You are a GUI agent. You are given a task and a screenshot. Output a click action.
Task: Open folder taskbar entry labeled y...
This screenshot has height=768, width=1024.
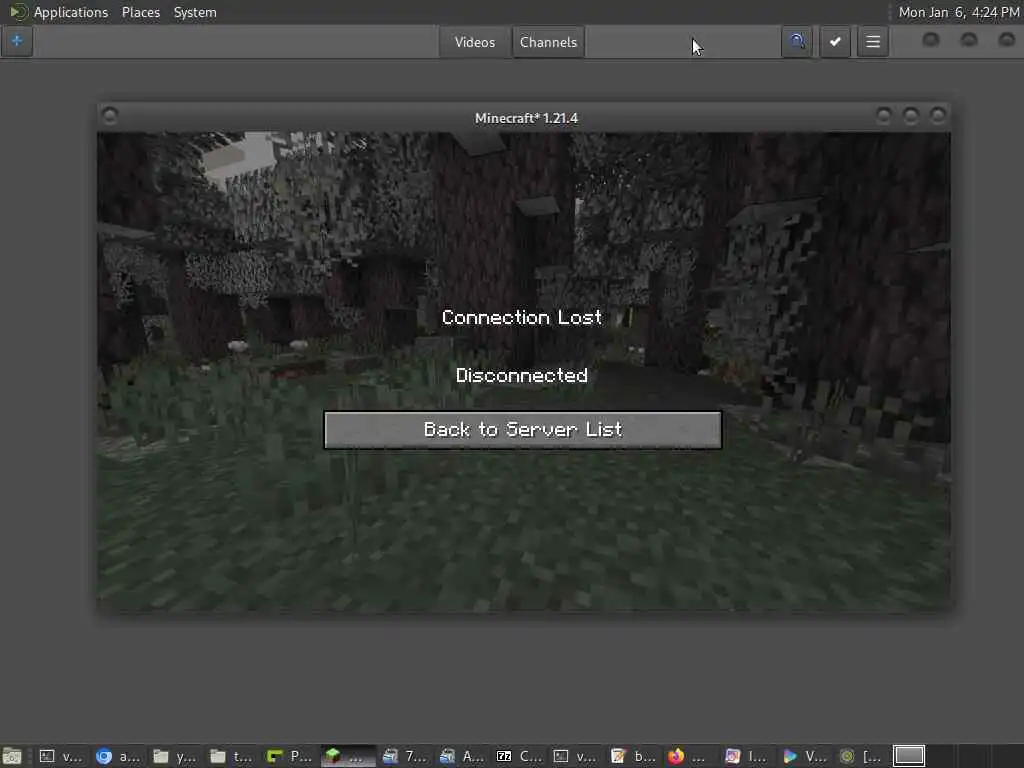coord(175,756)
